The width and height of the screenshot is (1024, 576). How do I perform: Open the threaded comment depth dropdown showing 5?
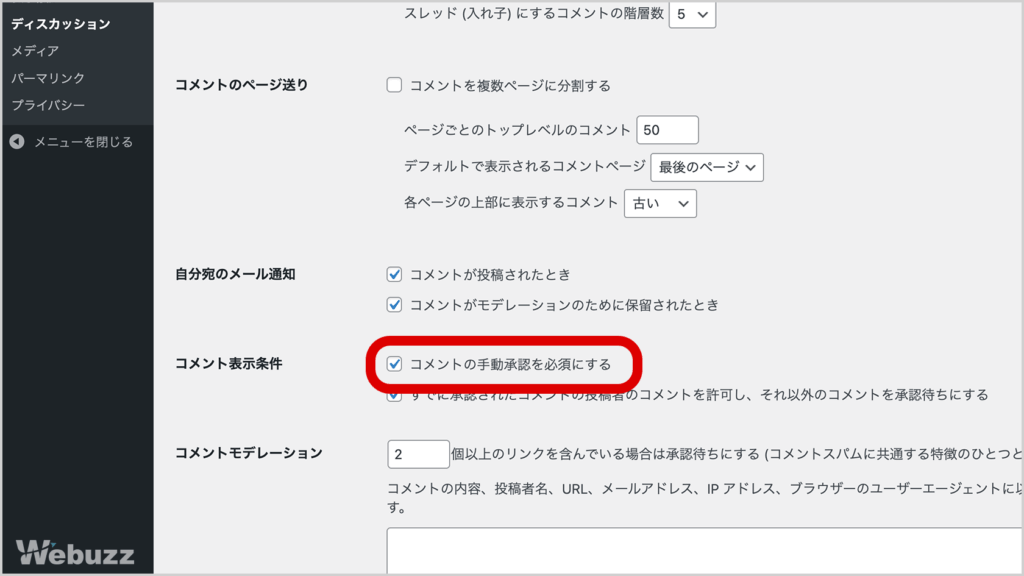692,14
